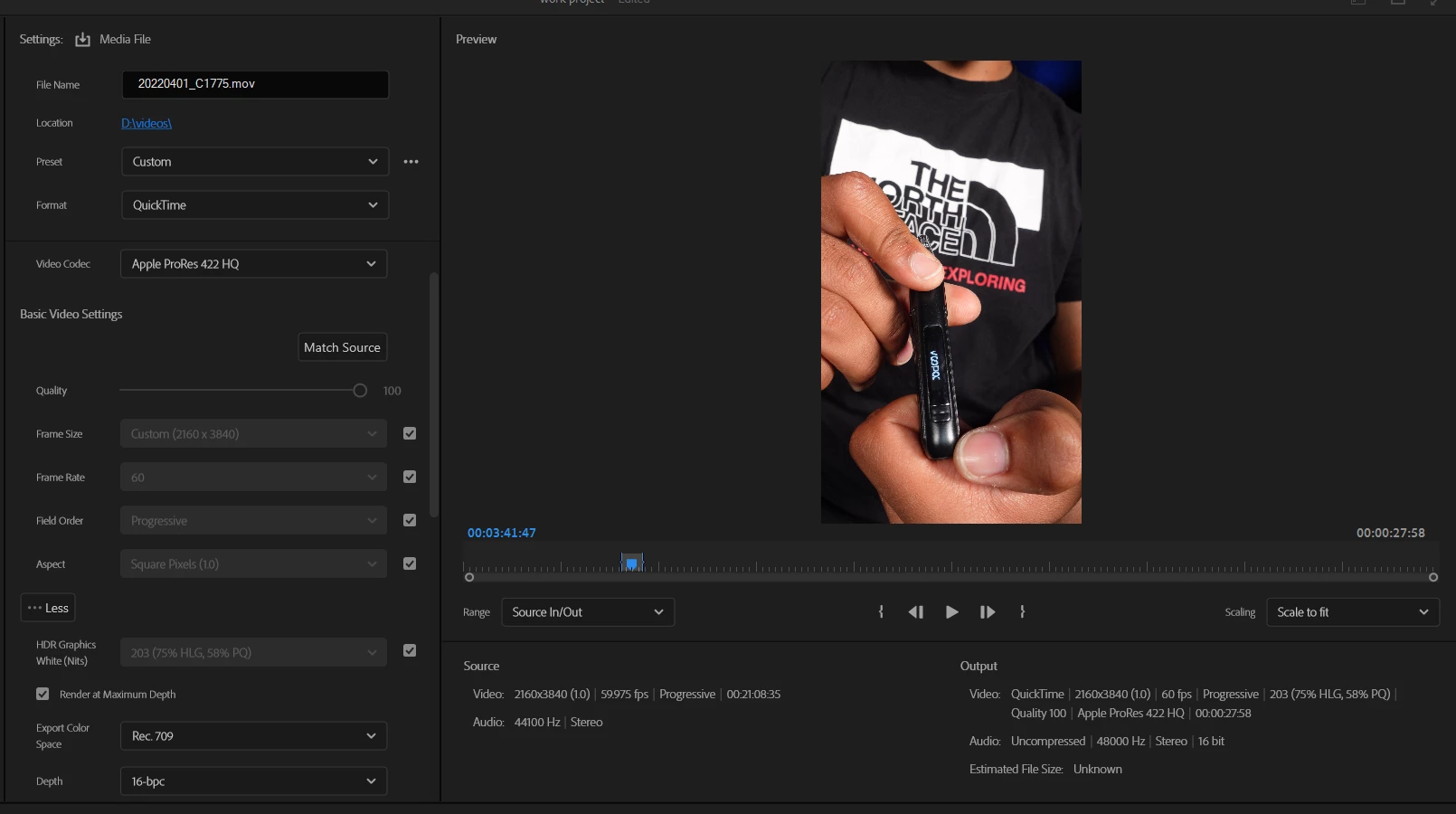Open the Preset dropdown showing Custom
The height and width of the screenshot is (814, 1456).
(x=255, y=162)
